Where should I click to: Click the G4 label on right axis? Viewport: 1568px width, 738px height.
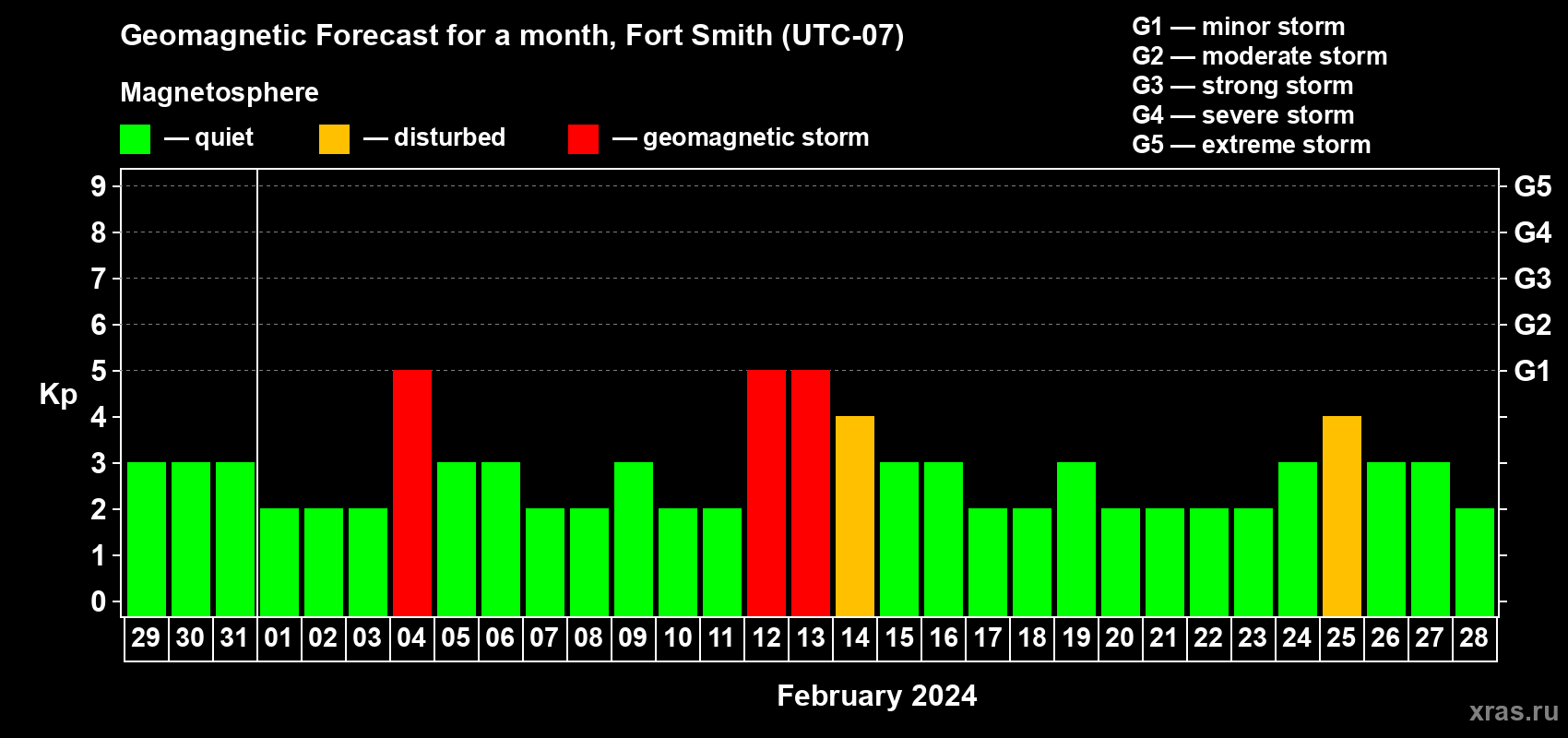pyautogui.click(x=1532, y=232)
